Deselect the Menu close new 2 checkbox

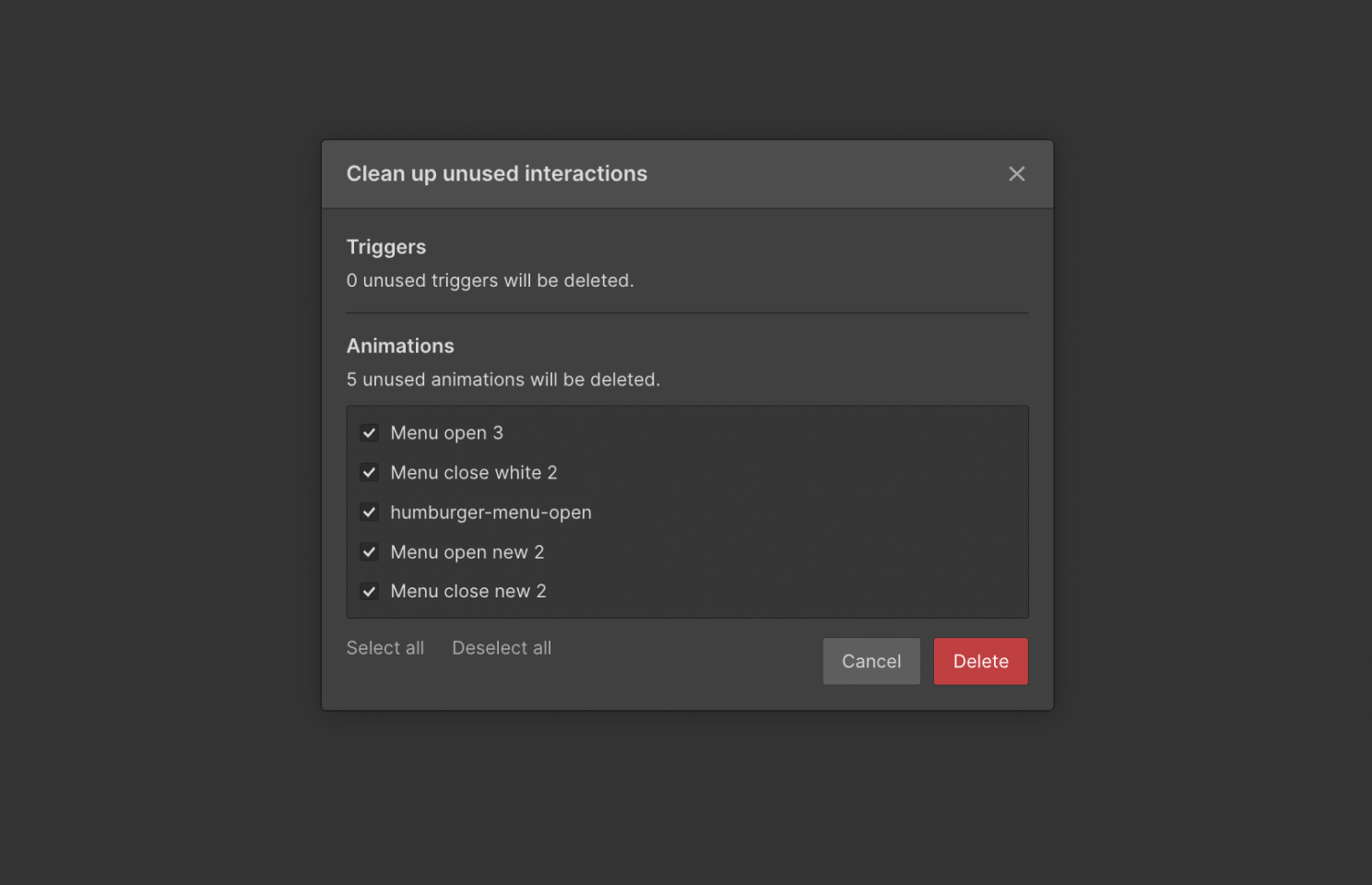pos(369,591)
